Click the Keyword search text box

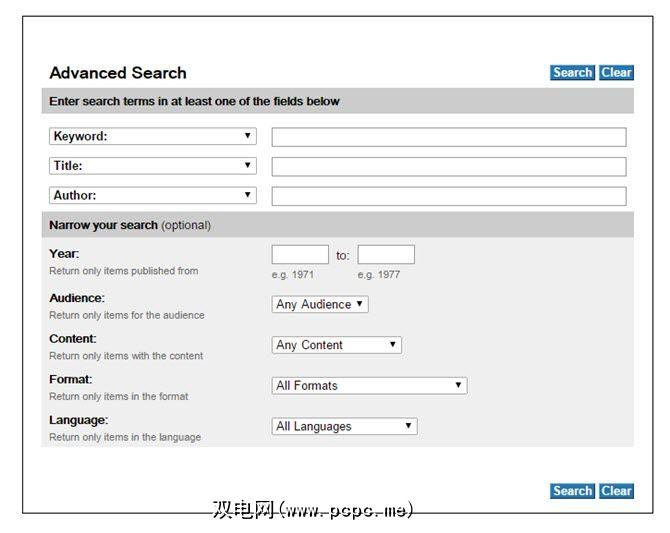click(449, 137)
